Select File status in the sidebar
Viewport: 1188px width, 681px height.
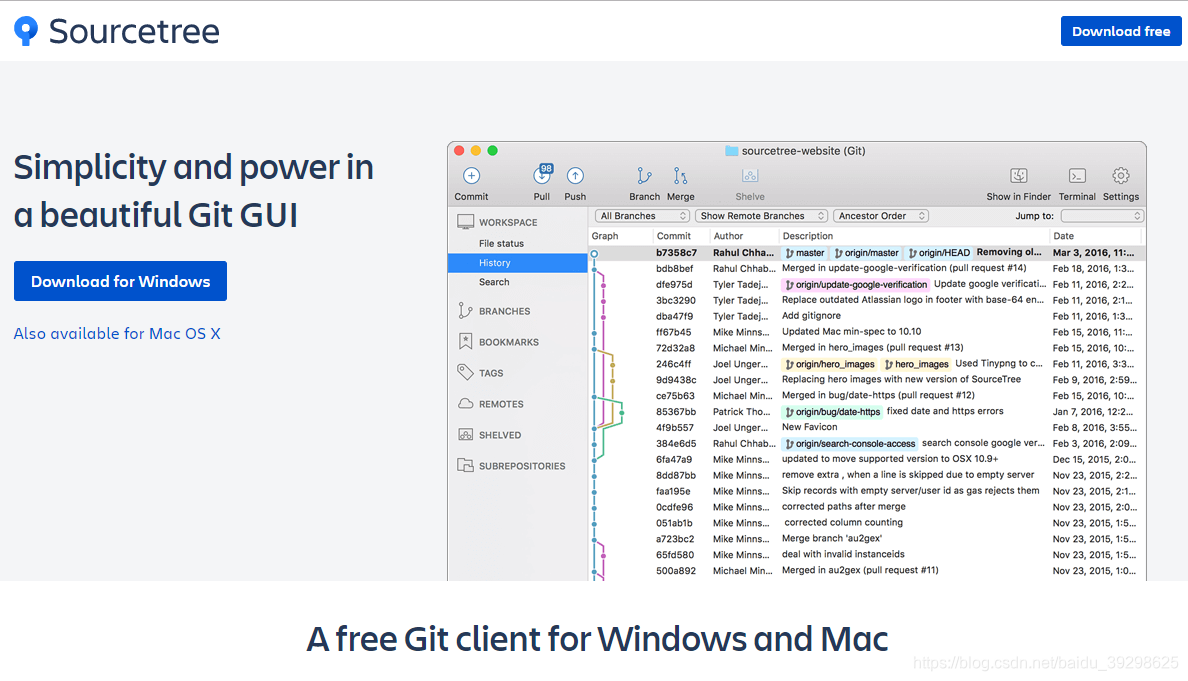(x=501, y=243)
